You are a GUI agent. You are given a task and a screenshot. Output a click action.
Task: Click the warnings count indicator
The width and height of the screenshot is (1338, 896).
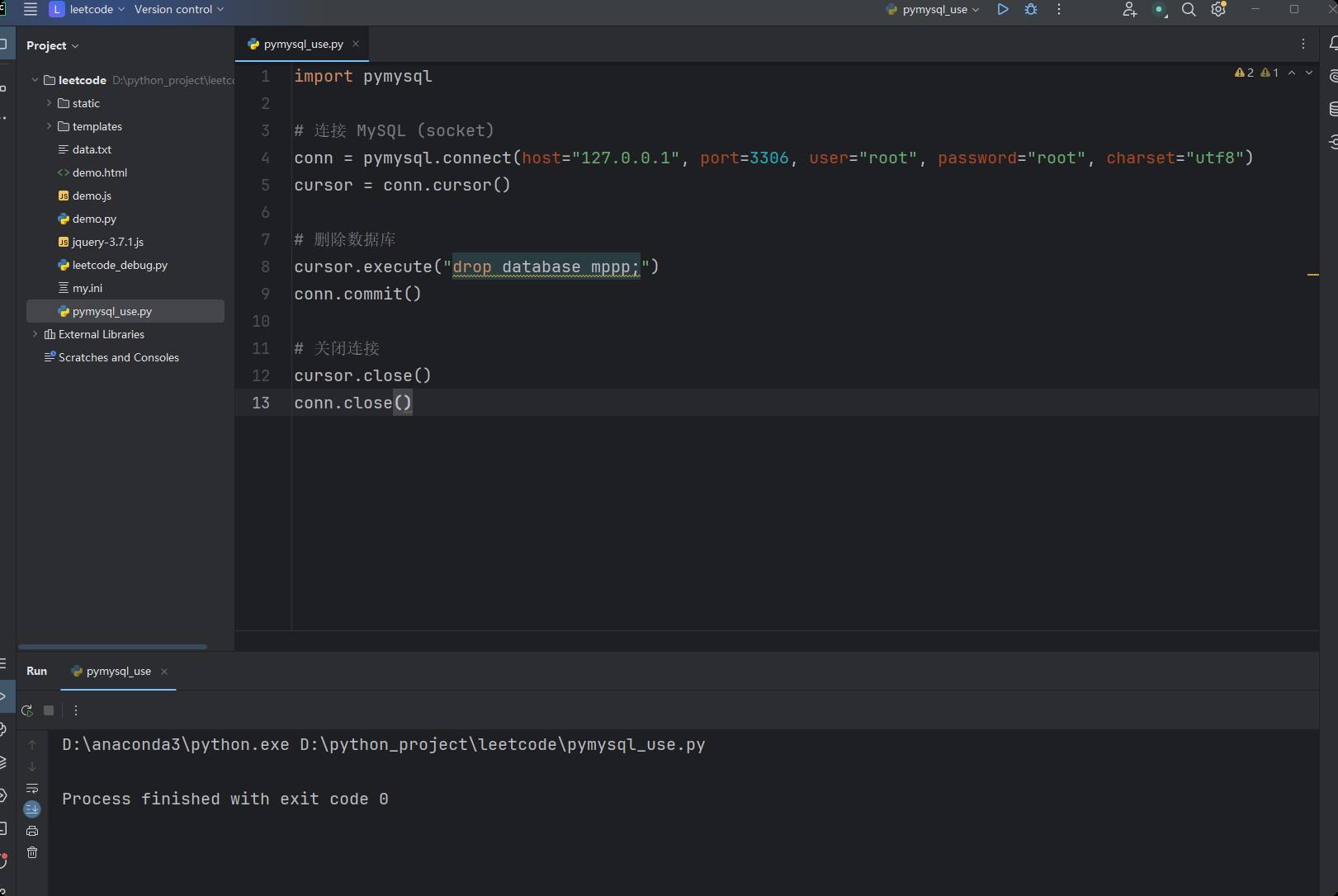click(x=1256, y=73)
